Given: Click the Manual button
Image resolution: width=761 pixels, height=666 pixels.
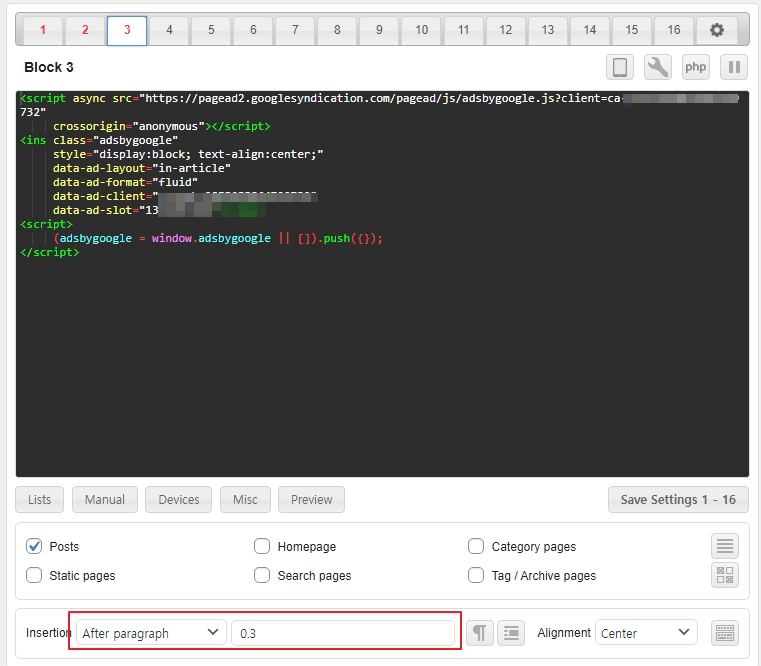Looking at the screenshot, I should [x=105, y=500].
